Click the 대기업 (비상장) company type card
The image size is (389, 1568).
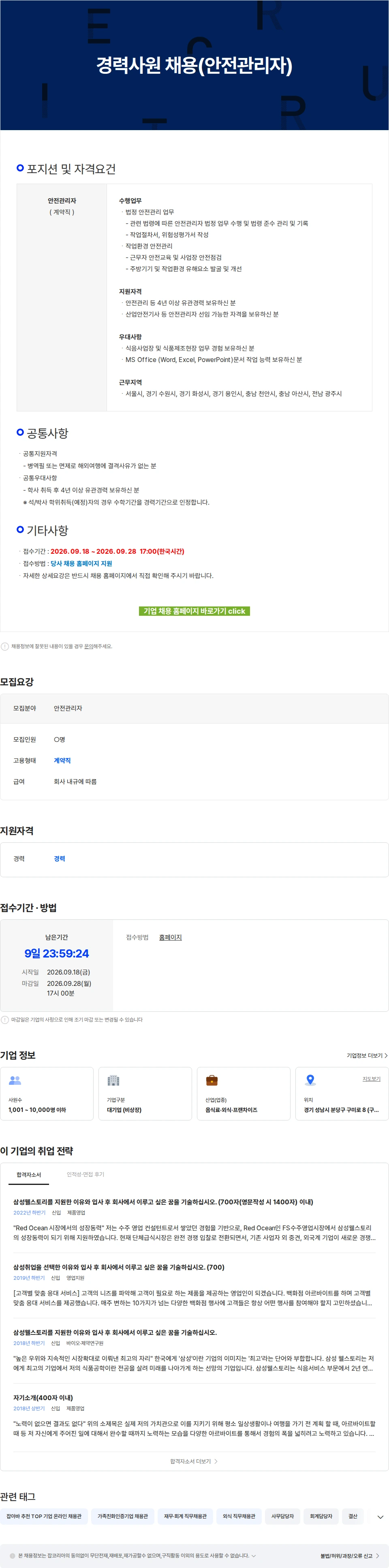(x=145, y=1094)
